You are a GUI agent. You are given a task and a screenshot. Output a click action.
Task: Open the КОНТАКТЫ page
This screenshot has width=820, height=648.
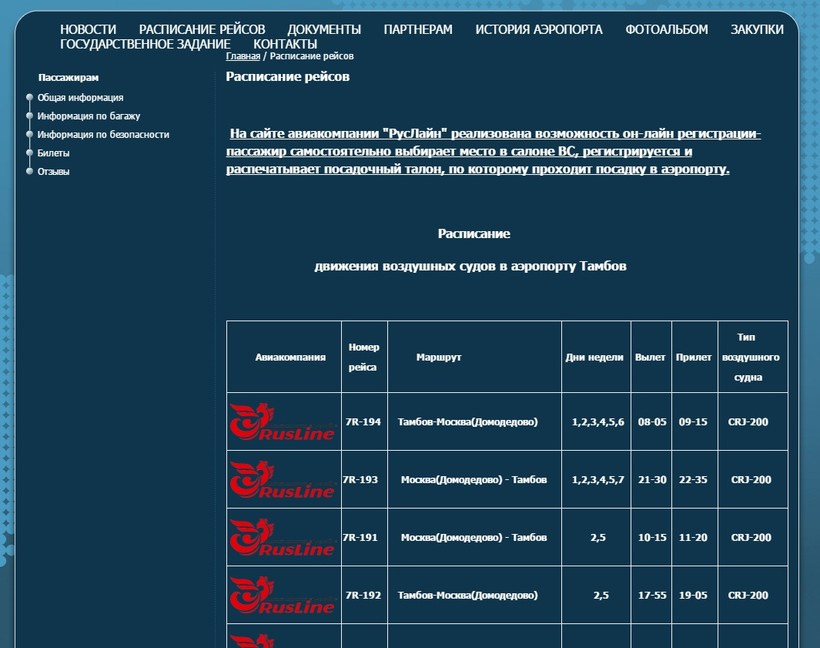pos(285,44)
